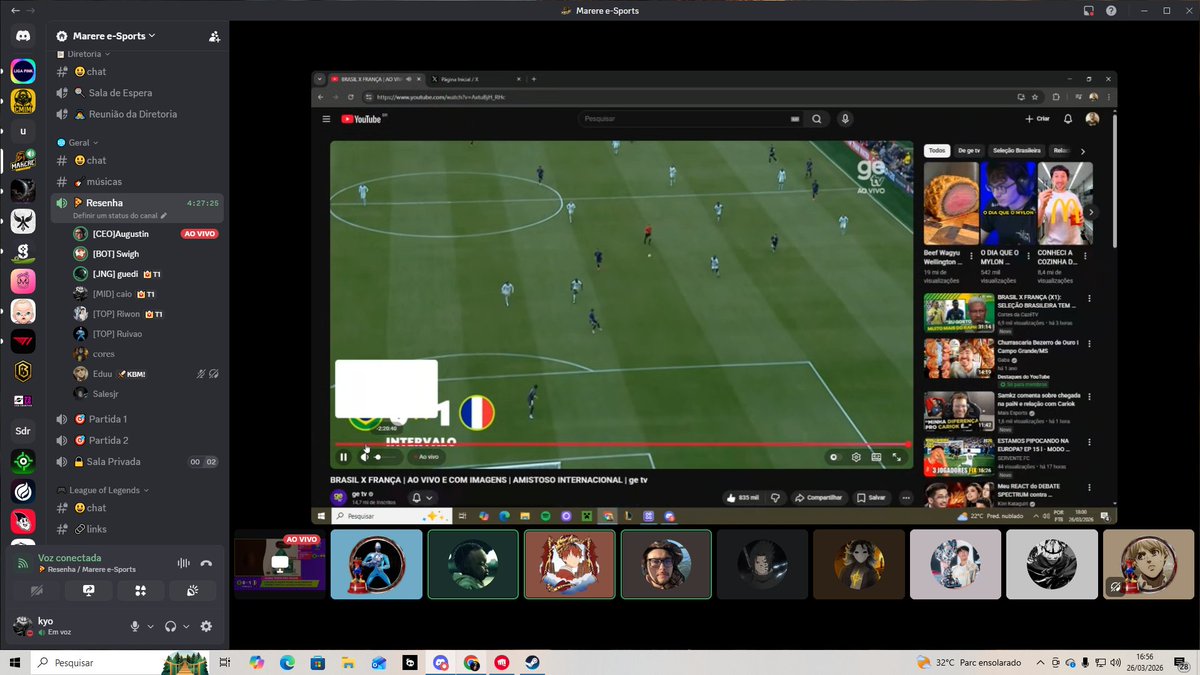The height and width of the screenshot is (675, 1200).
Task: Join the Partida 1 voice channel
Action: [138, 419]
